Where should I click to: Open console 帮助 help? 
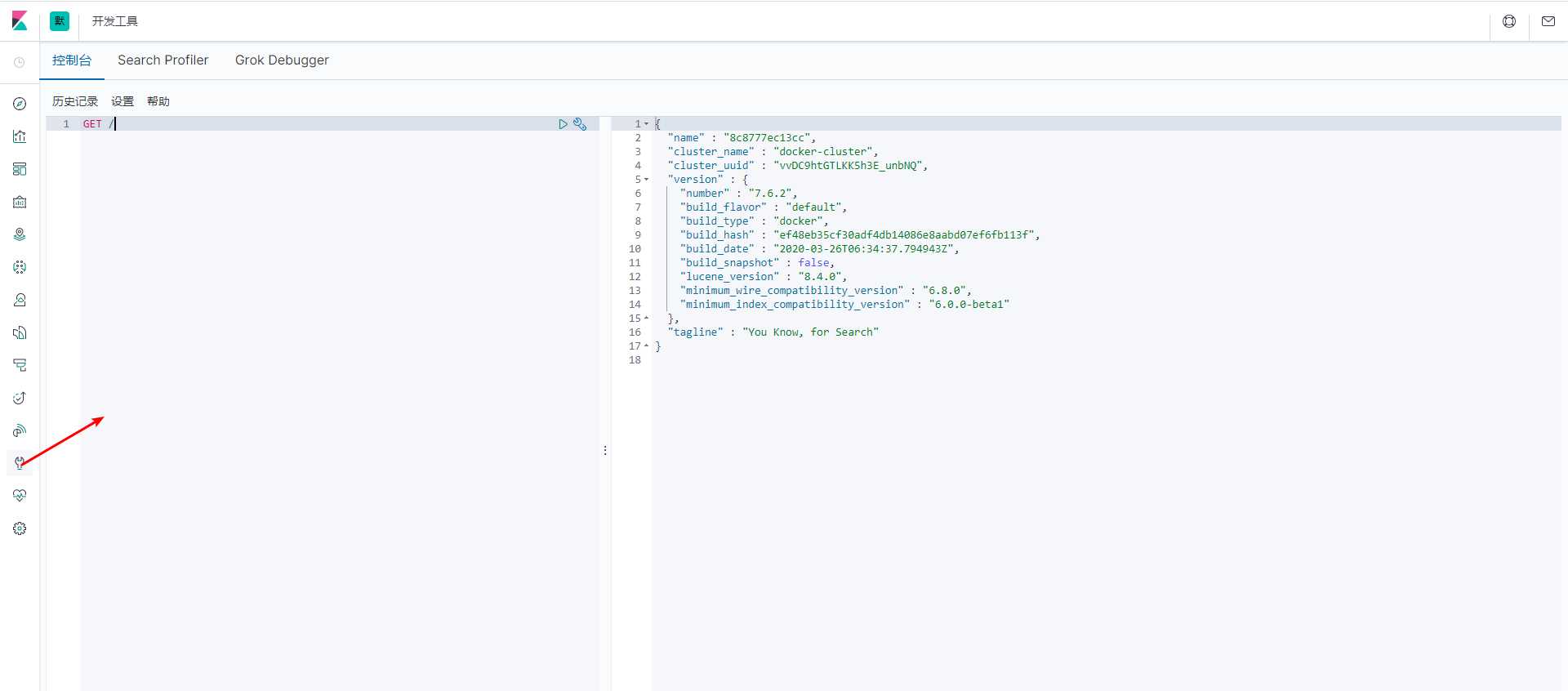coord(158,101)
